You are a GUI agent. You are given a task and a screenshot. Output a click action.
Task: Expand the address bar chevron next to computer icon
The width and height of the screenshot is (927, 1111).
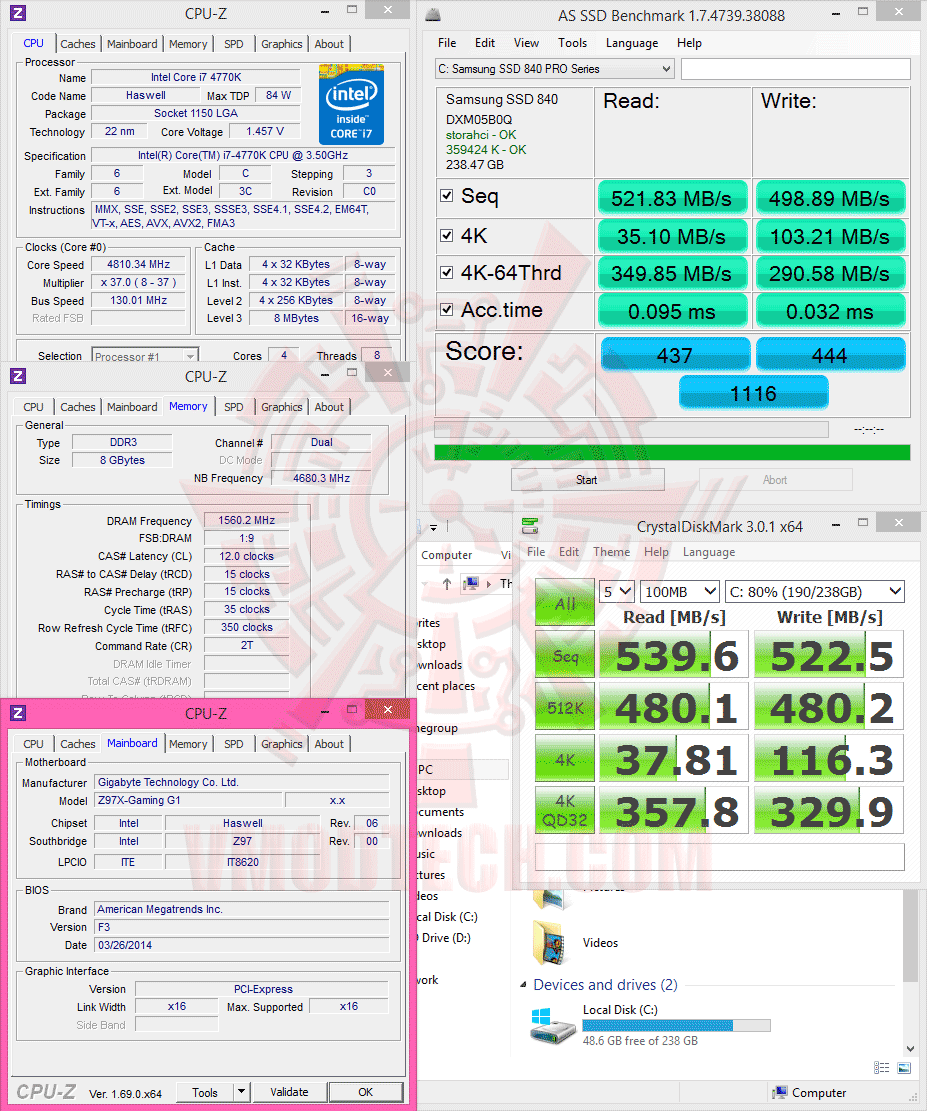[x=489, y=584]
